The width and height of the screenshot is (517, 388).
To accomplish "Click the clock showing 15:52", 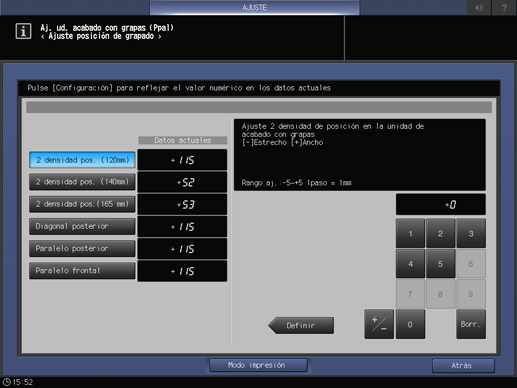I will (18, 382).
